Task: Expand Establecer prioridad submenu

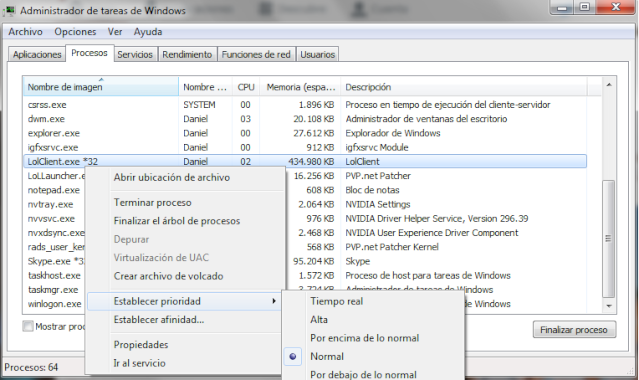Action: (x=185, y=301)
